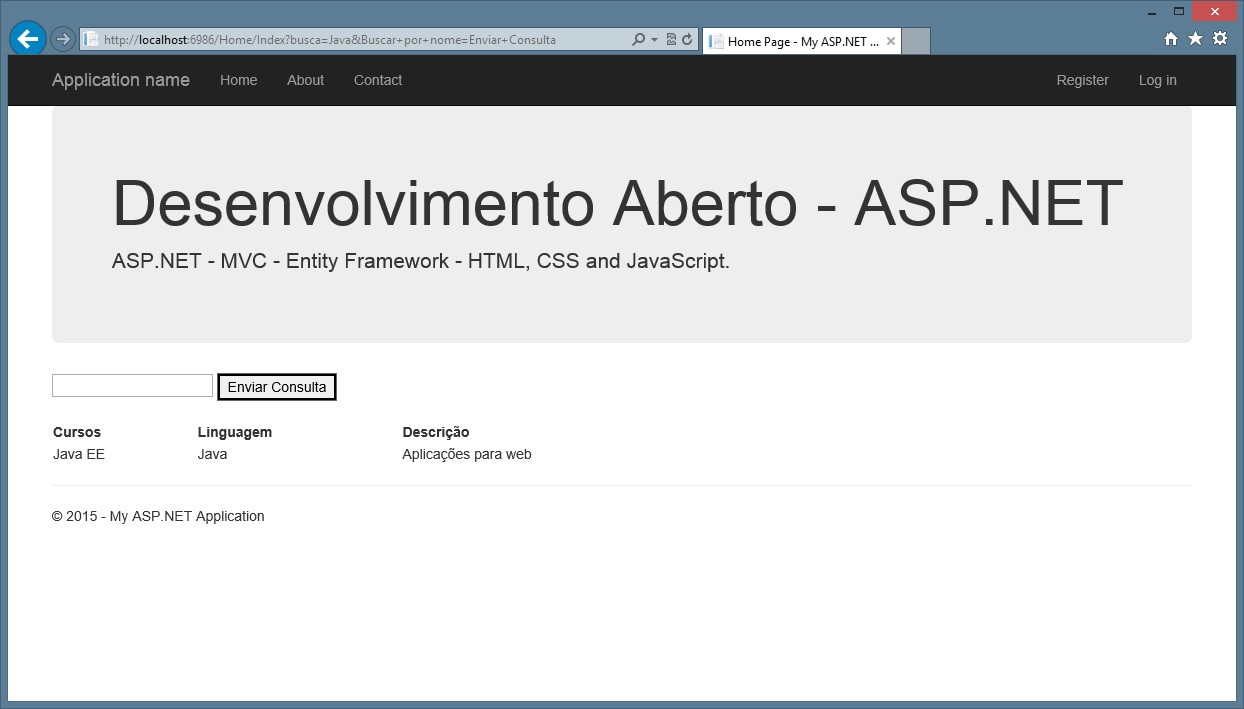This screenshot has width=1244, height=709.
Task: Click the Application name brand link
Action: [121, 80]
